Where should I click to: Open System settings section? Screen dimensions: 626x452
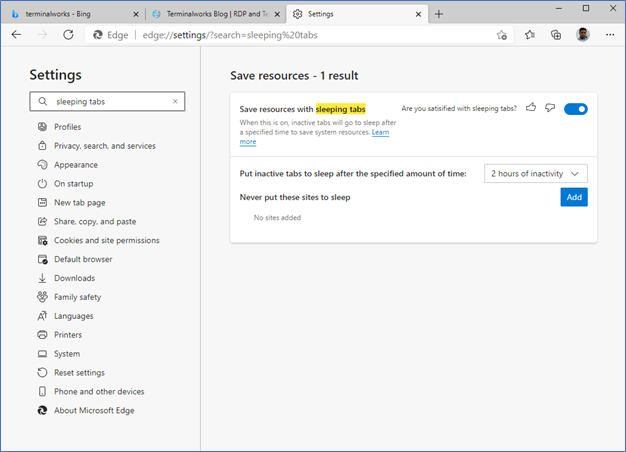point(67,354)
